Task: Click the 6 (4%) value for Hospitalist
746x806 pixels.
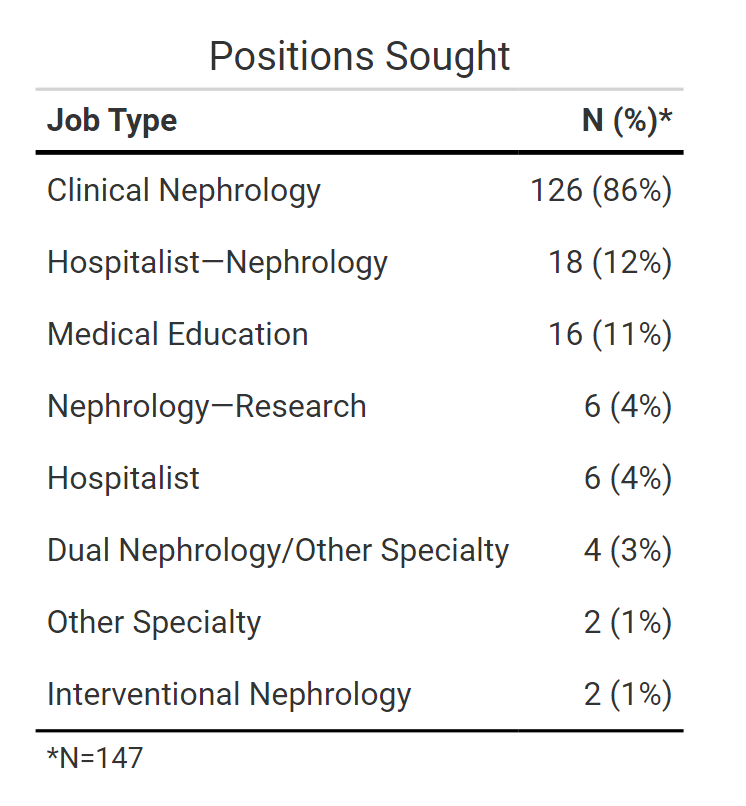Action: [628, 478]
